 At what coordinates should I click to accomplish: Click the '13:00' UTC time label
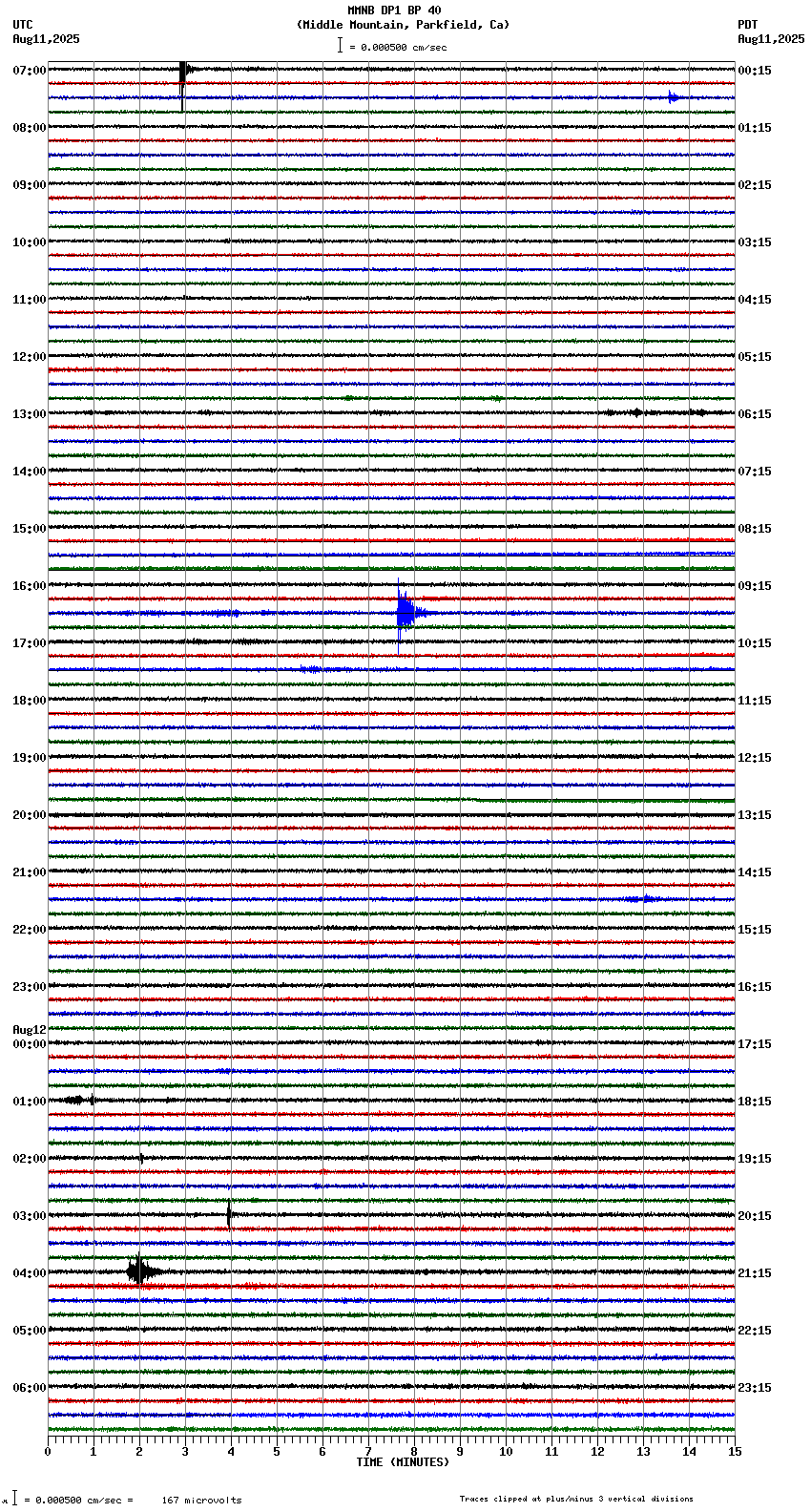click(30, 414)
